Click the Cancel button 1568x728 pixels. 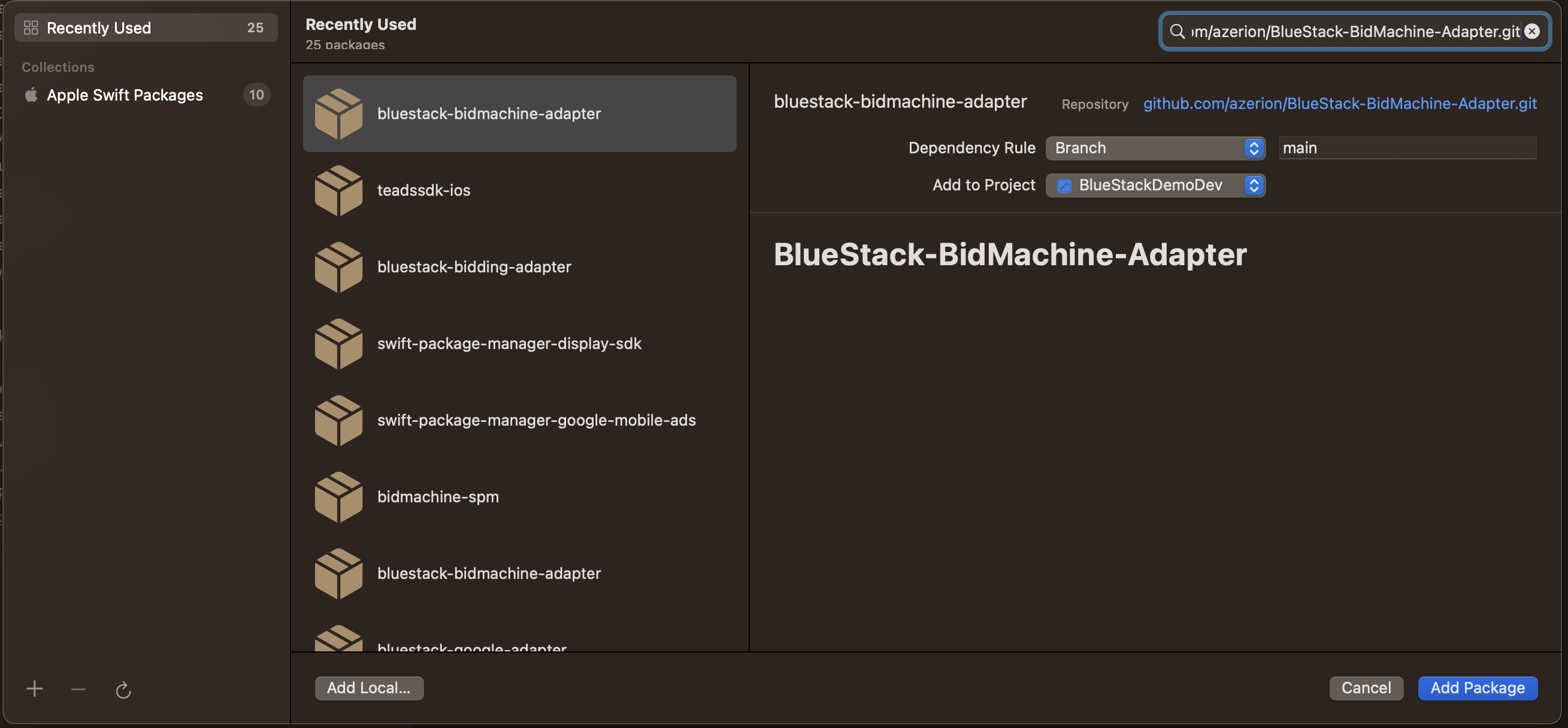click(1366, 688)
